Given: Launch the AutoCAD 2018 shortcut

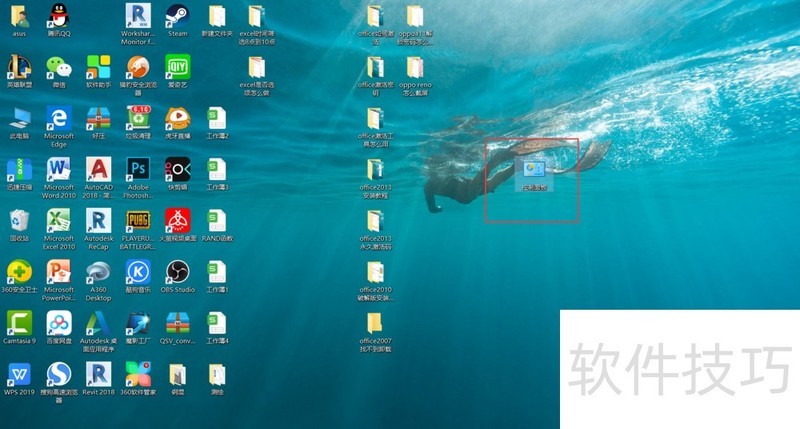Looking at the screenshot, I should tap(98, 170).
